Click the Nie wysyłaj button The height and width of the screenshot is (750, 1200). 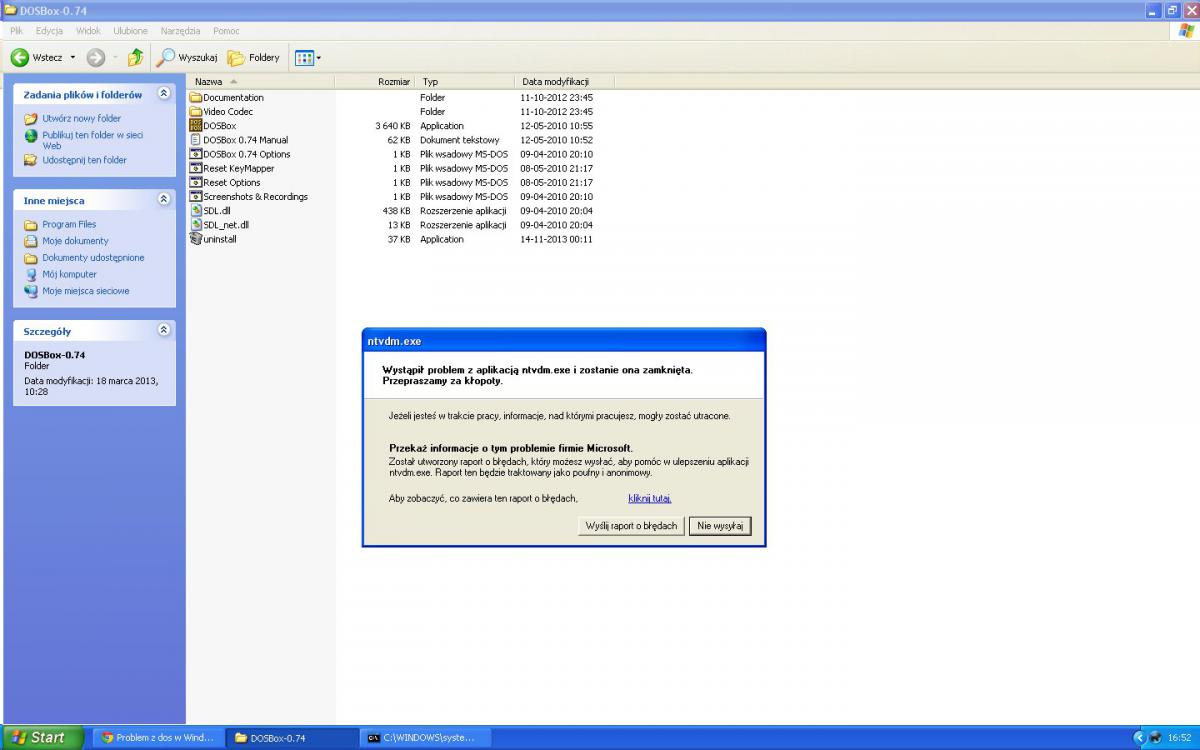(x=720, y=526)
